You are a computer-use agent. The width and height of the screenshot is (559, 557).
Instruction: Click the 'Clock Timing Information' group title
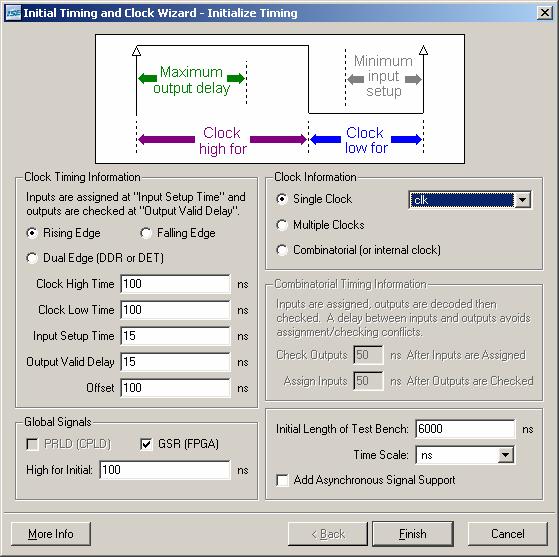[x=82, y=177]
